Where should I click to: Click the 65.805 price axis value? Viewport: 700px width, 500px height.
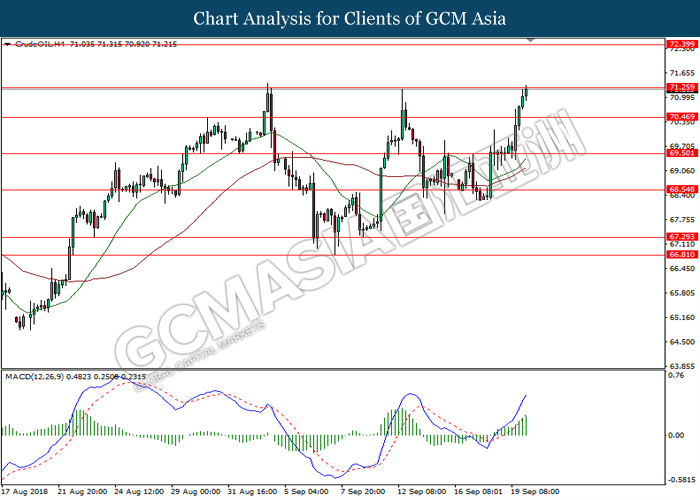tap(683, 293)
